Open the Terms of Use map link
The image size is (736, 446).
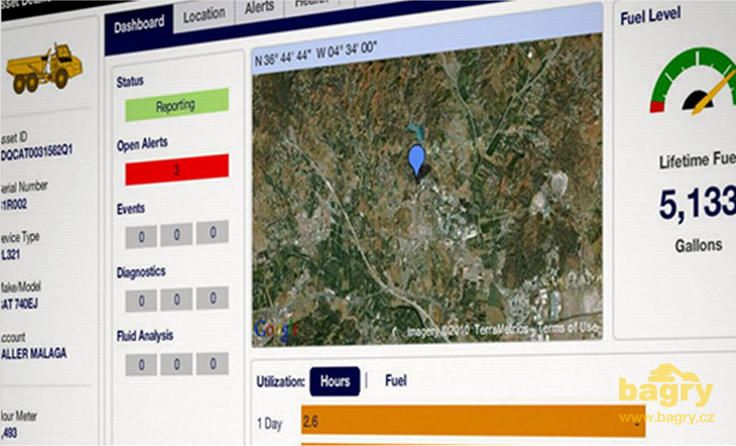pyautogui.click(x=568, y=328)
